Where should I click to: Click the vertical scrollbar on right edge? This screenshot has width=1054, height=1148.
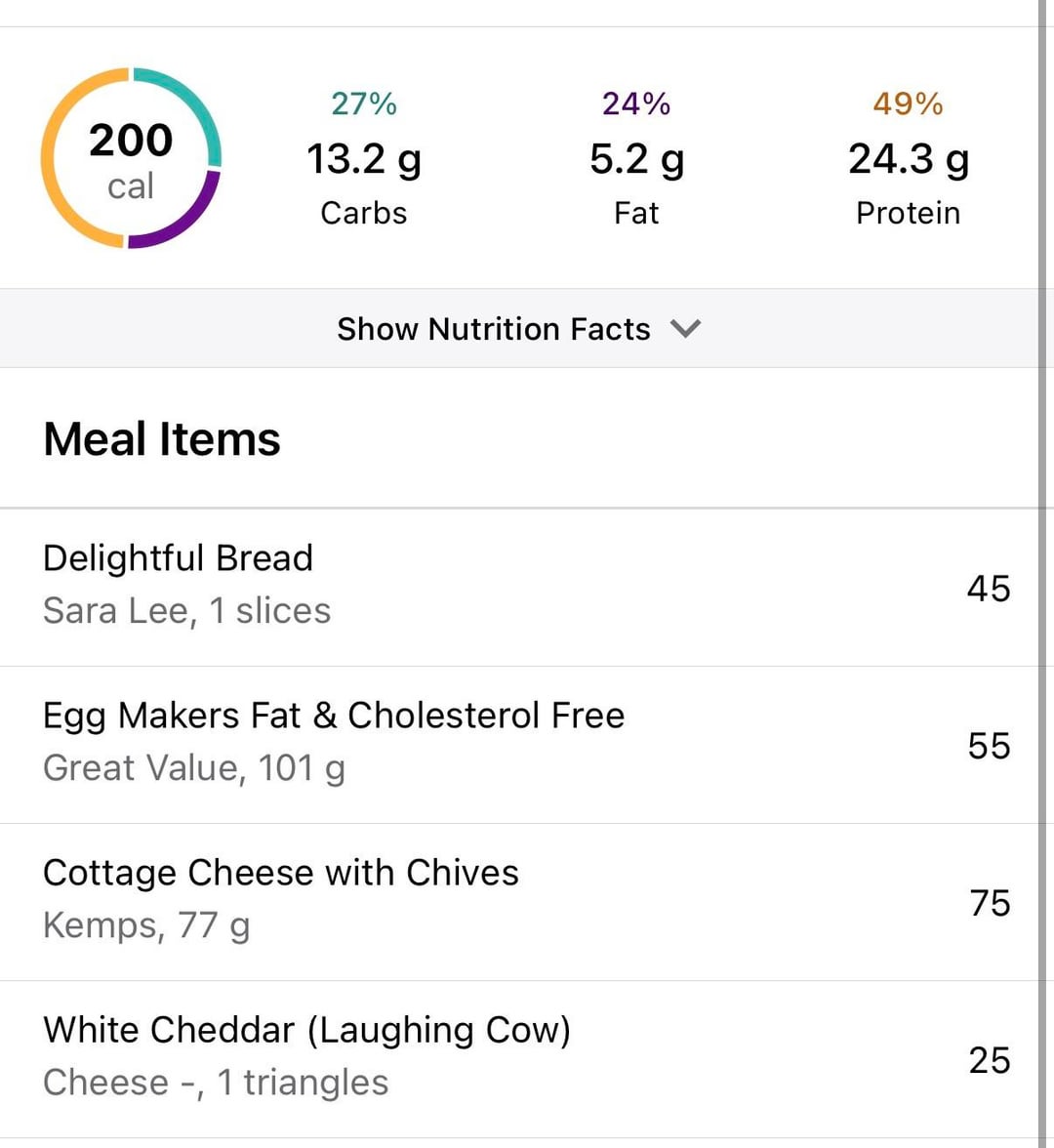coord(1042,586)
